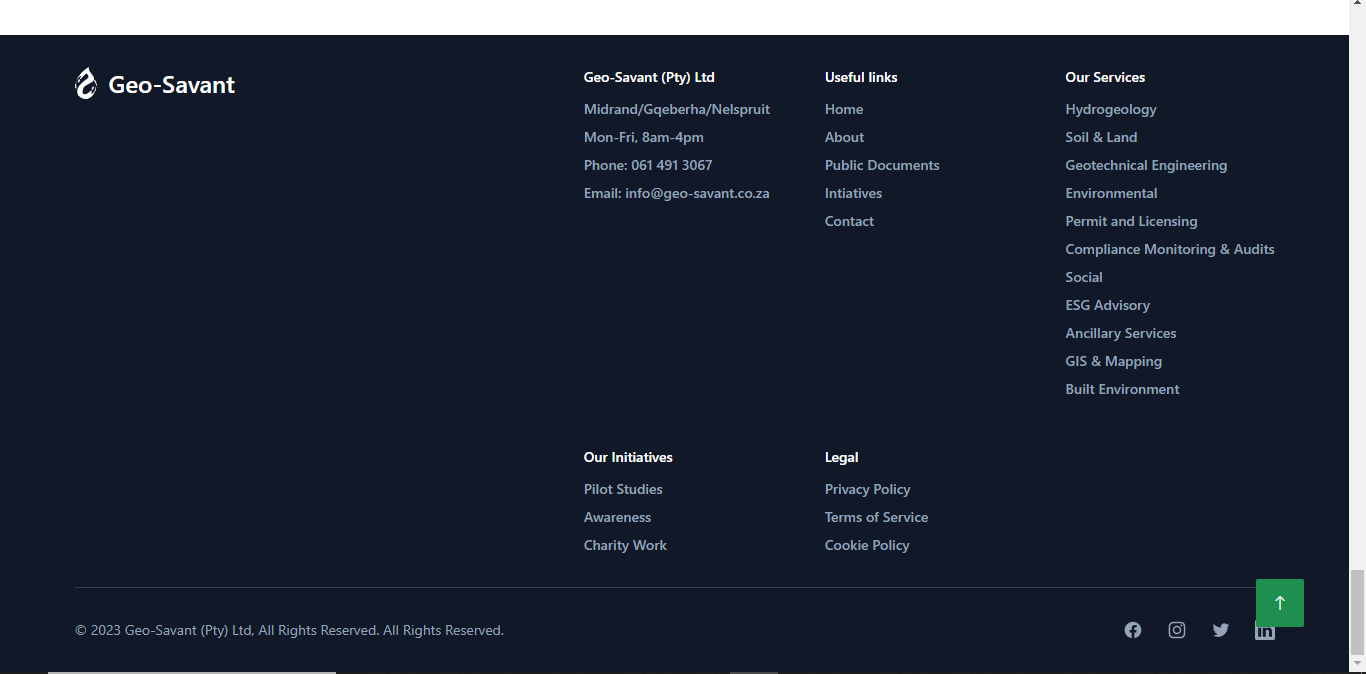Select the Hydrogeology service link
This screenshot has width=1366, height=674.
(1110, 109)
